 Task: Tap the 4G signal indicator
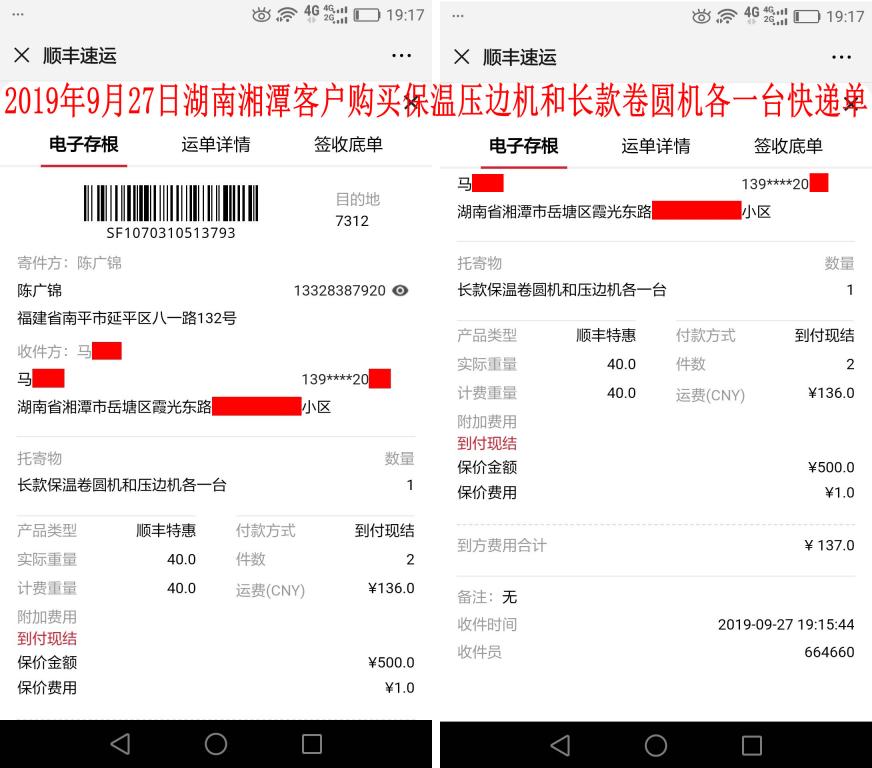tap(309, 14)
